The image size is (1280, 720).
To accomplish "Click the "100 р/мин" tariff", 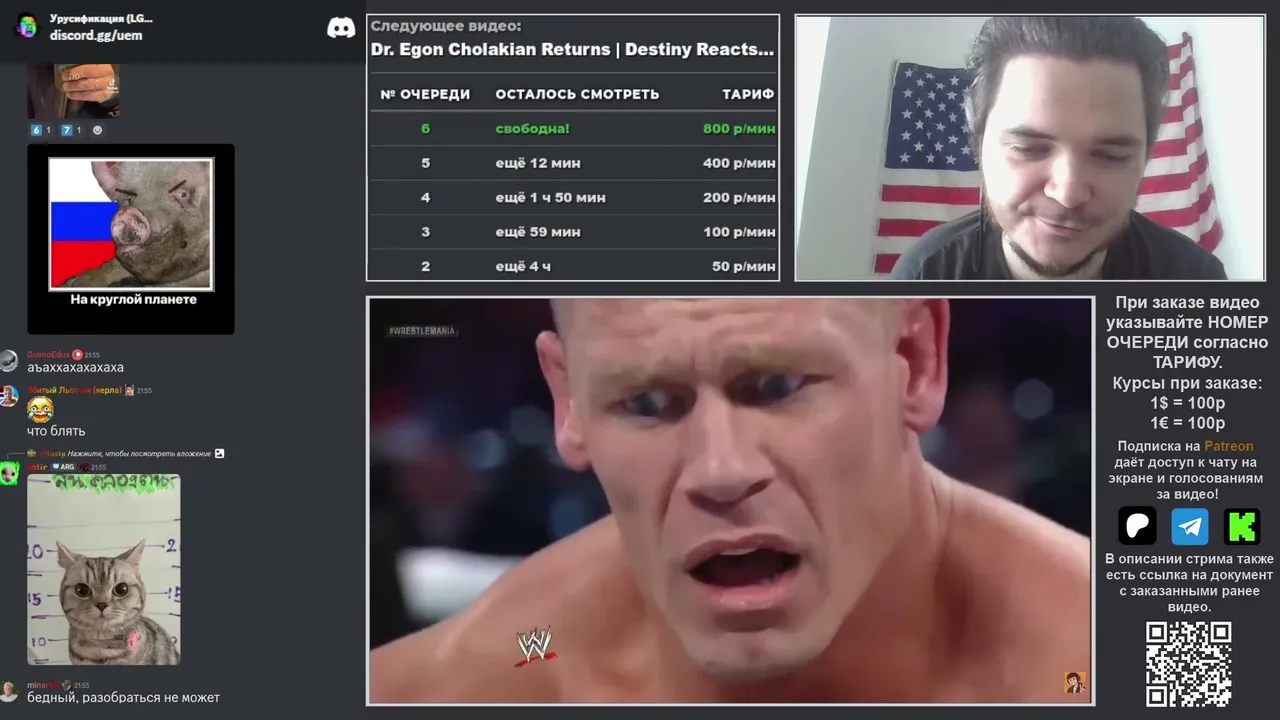I will point(739,232).
